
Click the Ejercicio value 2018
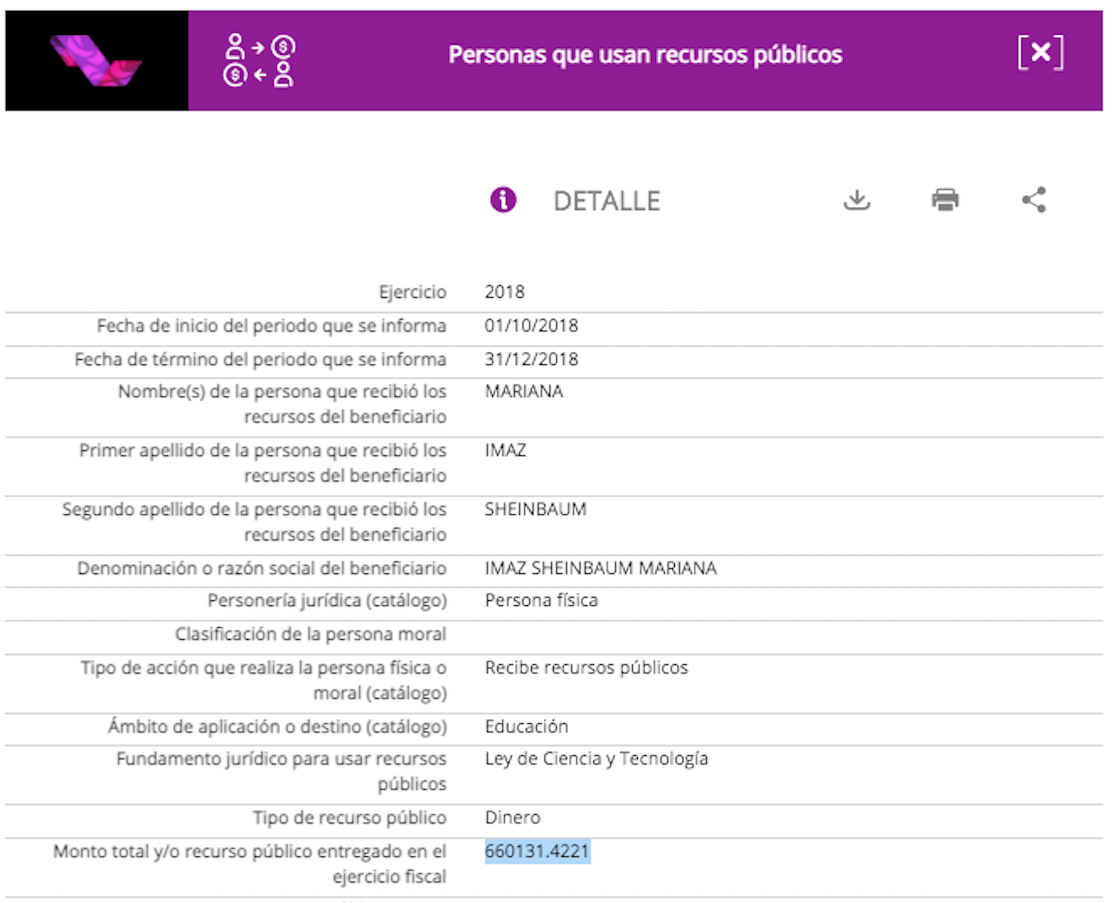point(503,292)
